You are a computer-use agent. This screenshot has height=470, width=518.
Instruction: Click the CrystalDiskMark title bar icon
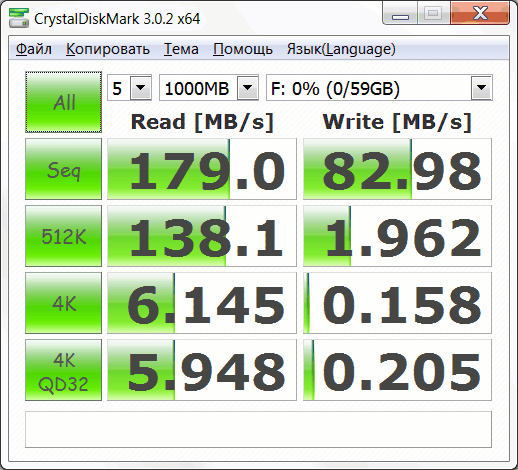[19, 18]
